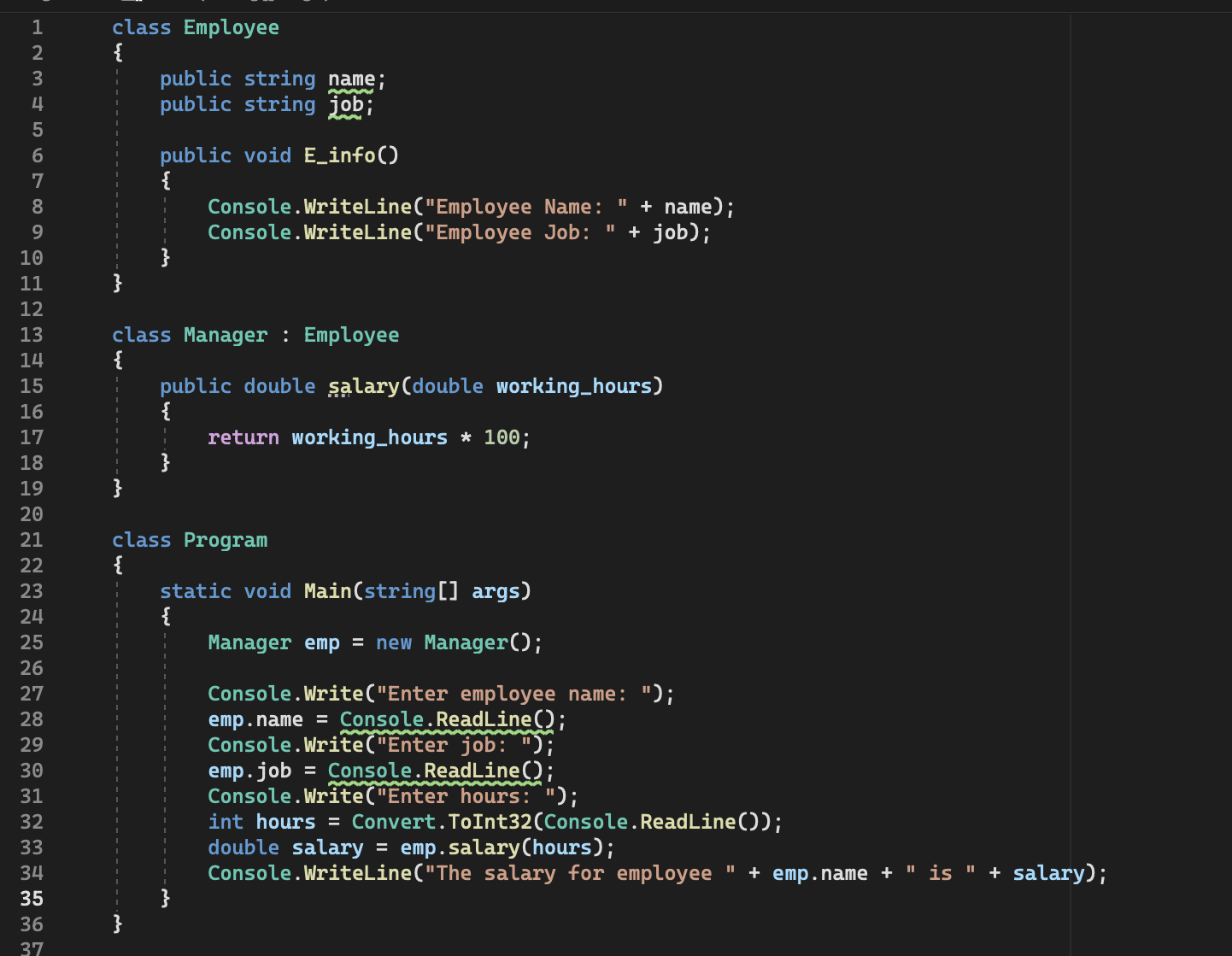Click the fold gutter beside class Manager
This screenshot has width=1232, height=956.
click(85, 335)
